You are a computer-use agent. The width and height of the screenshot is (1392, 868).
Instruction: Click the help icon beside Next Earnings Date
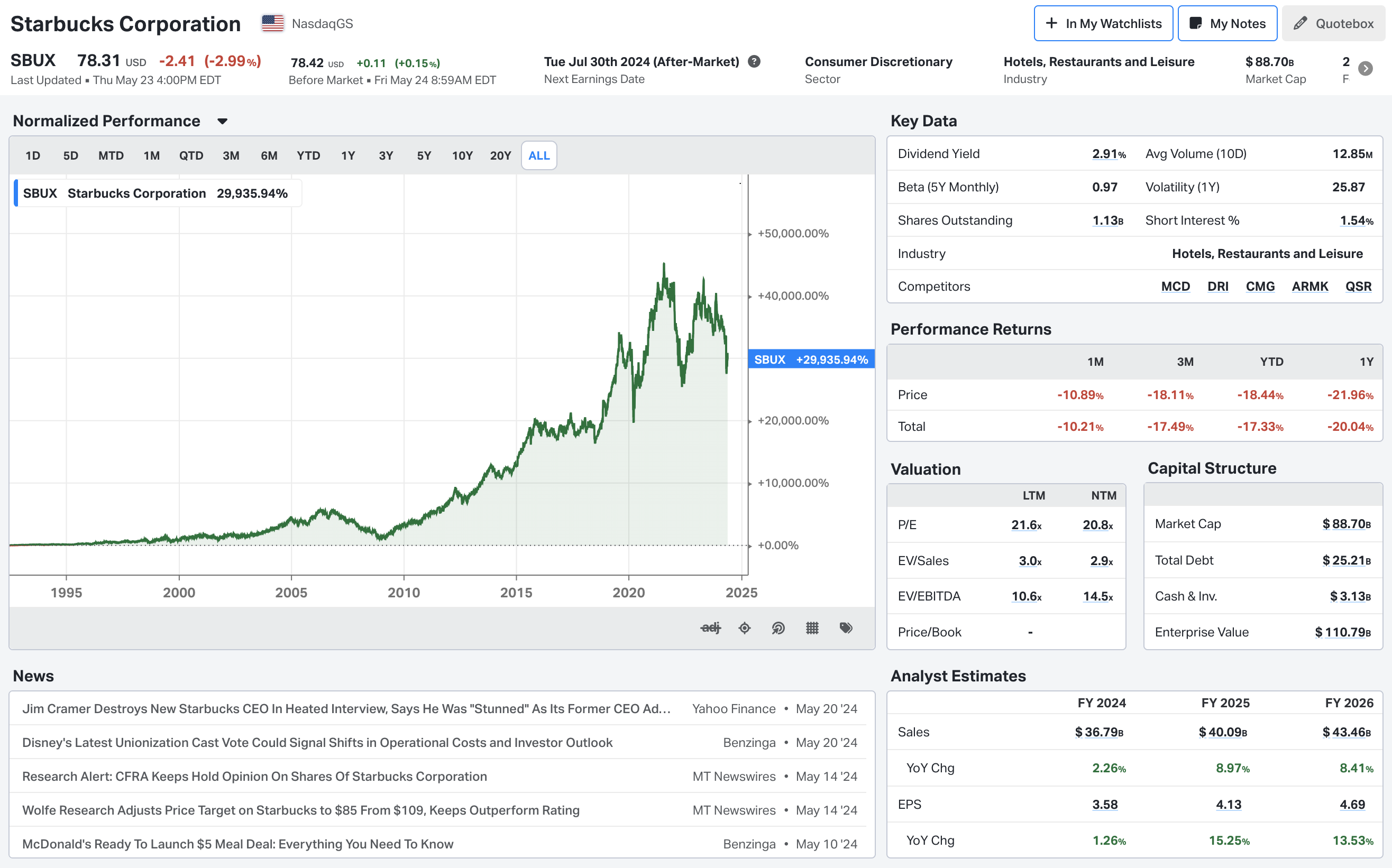coord(754,61)
